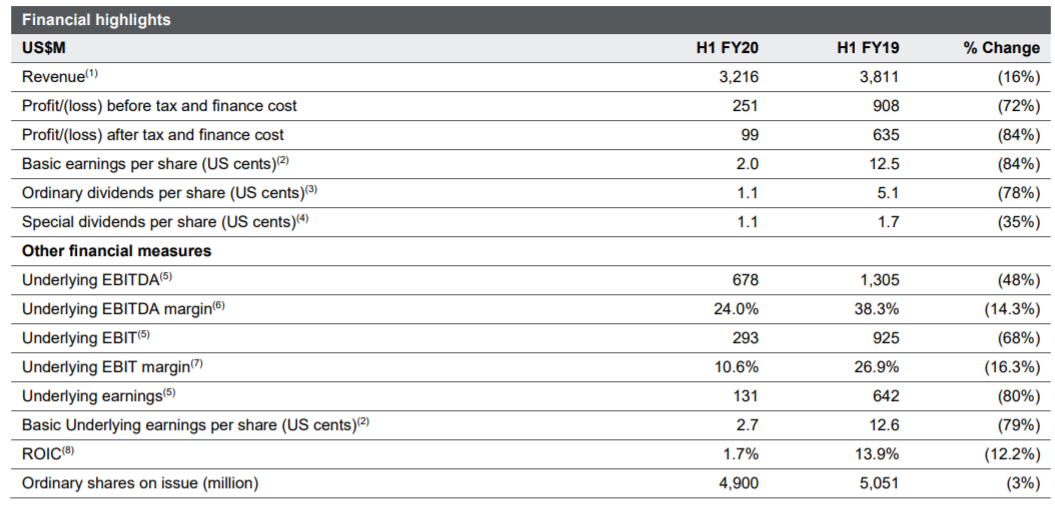Image resolution: width=1055 pixels, height=505 pixels.
Task: Click Profit/(loss) before tax and finance cost
Action: click(x=159, y=106)
